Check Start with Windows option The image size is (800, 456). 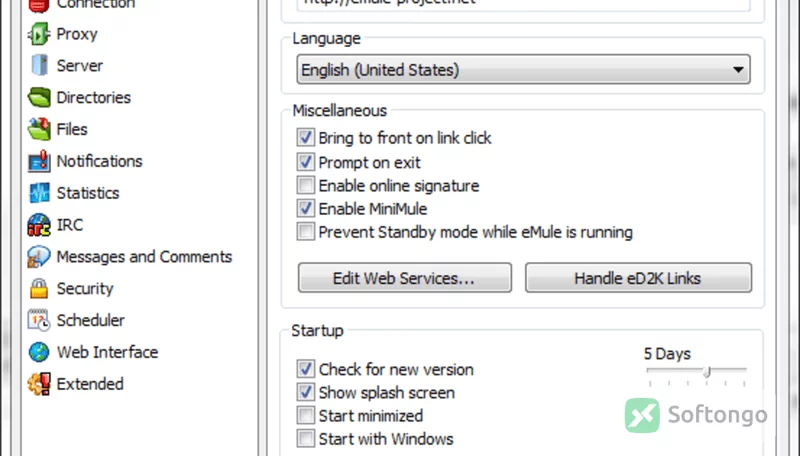click(x=306, y=438)
